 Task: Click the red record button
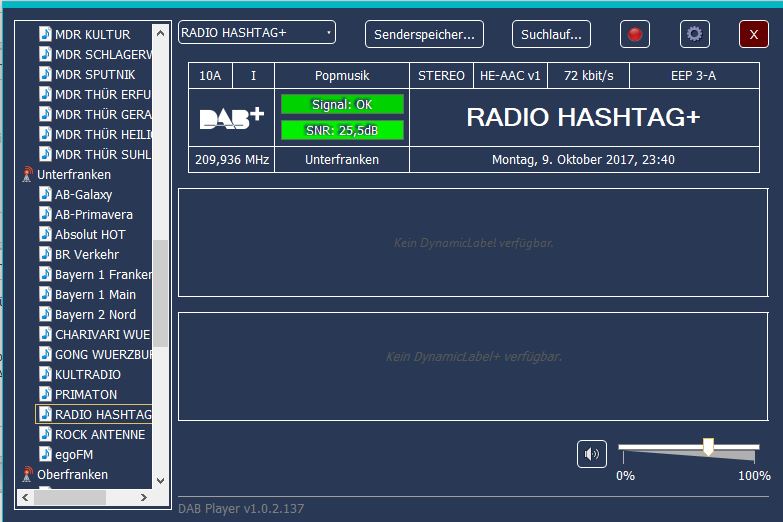coord(634,34)
